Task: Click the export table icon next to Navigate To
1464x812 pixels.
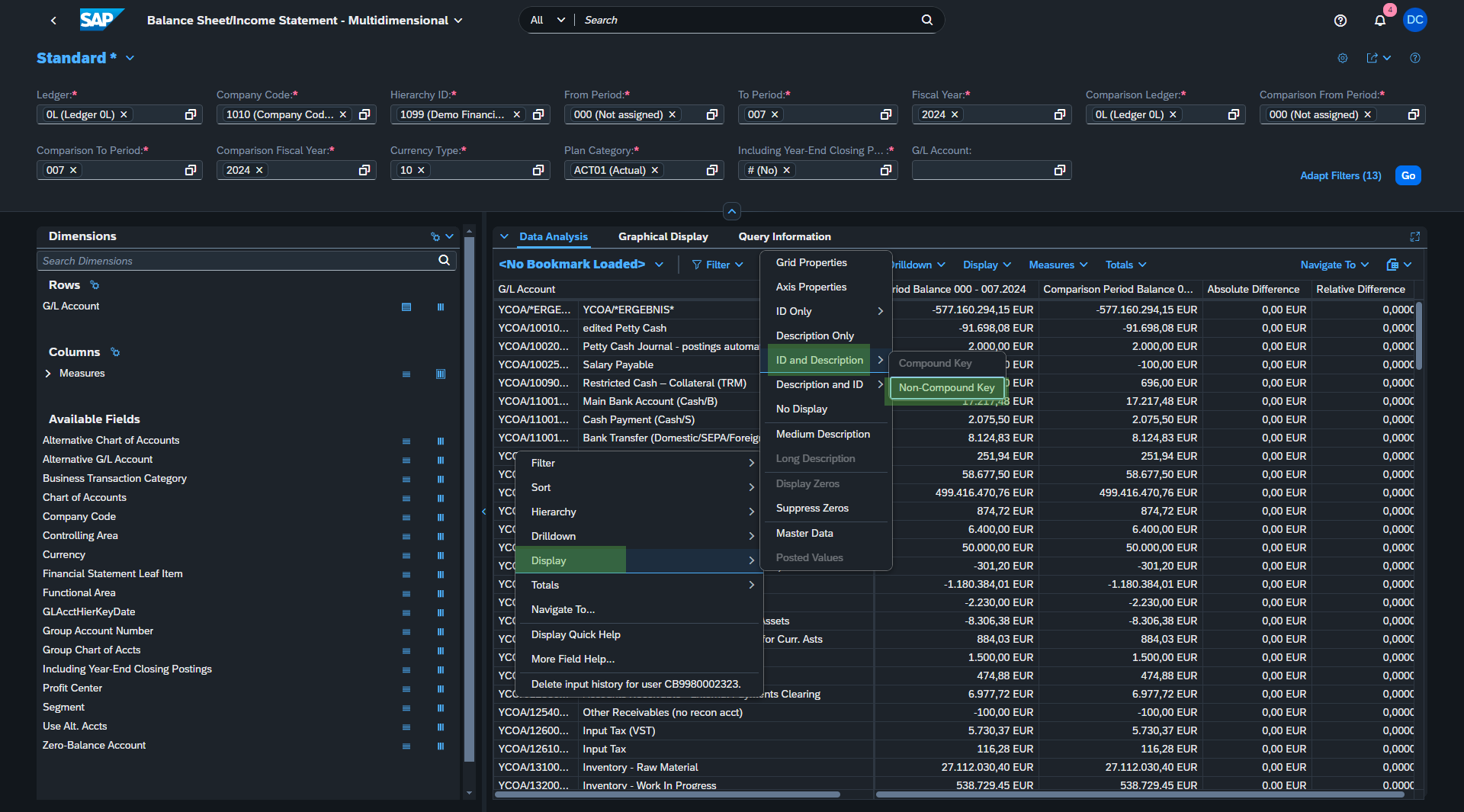Action: 1392,265
